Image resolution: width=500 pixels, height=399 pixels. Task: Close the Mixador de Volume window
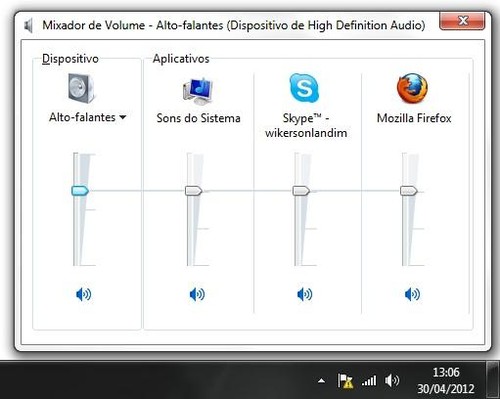(462, 21)
